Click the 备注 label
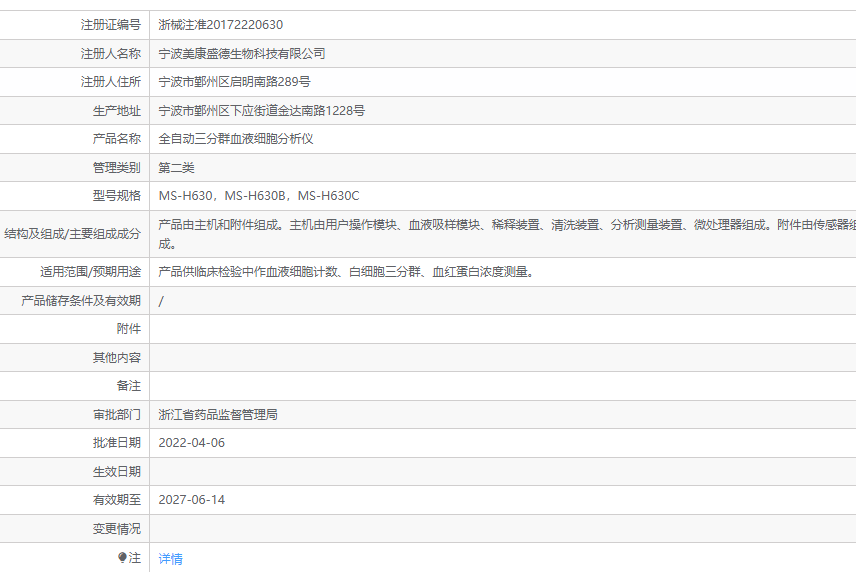The height and width of the screenshot is (572, 856). 129,386
